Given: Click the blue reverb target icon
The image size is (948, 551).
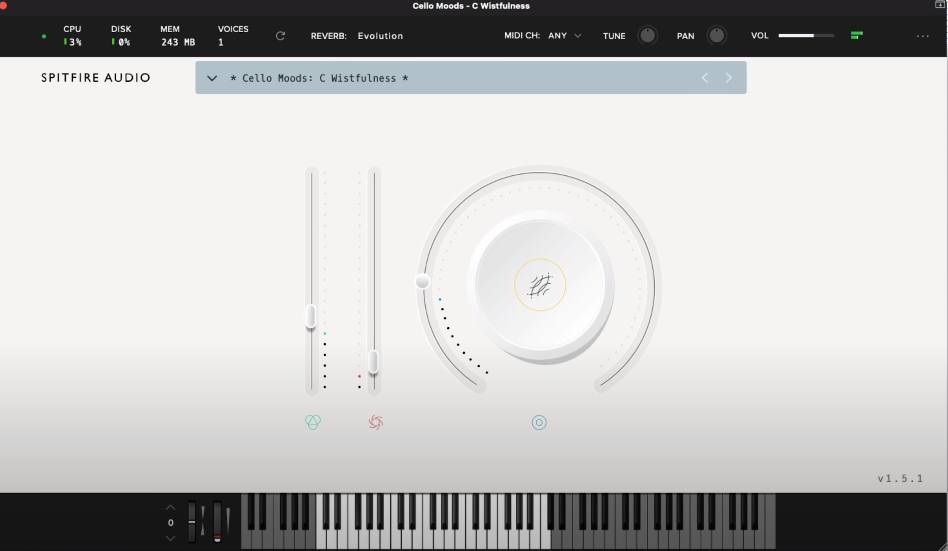Looking at the screenshot, I should coord(539,422).
